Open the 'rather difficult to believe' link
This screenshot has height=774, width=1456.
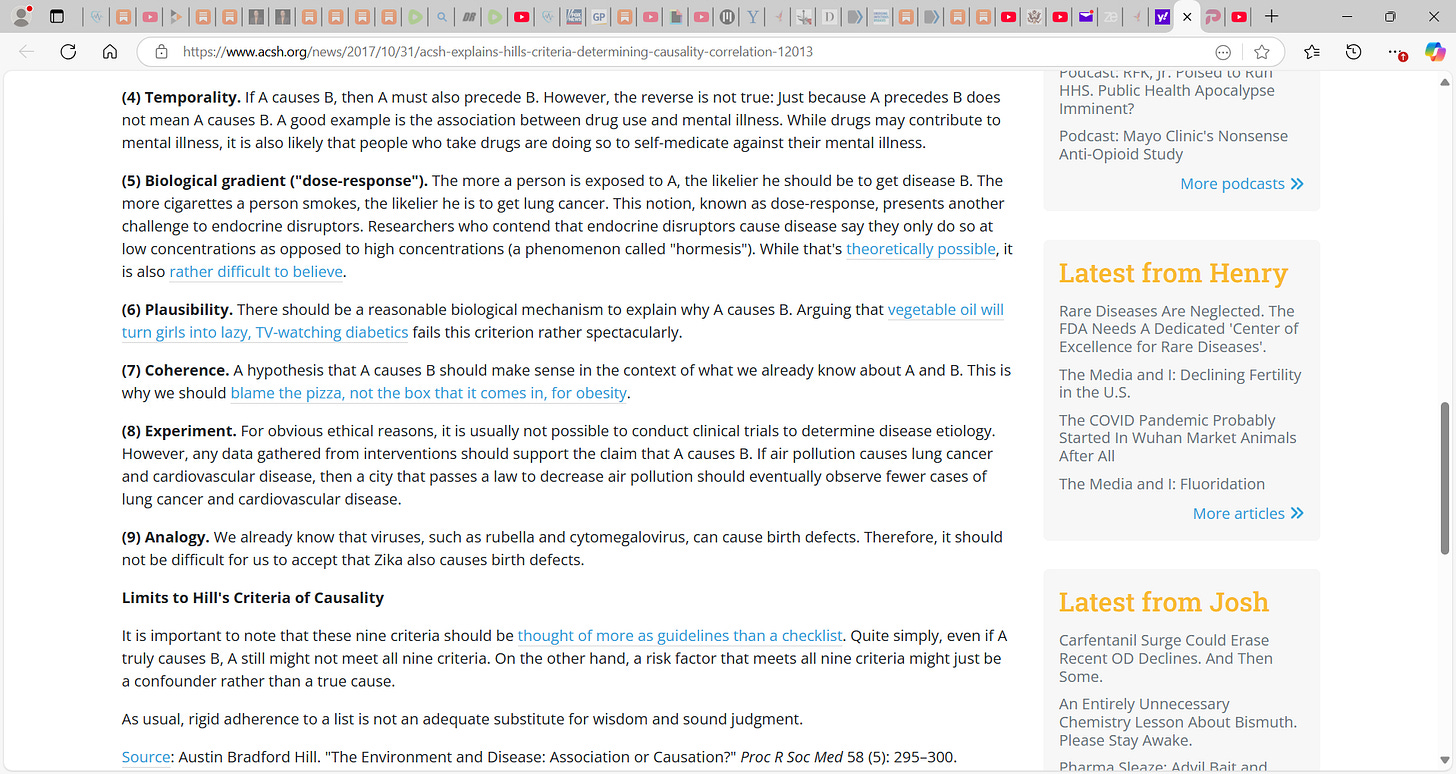[256, 272]
